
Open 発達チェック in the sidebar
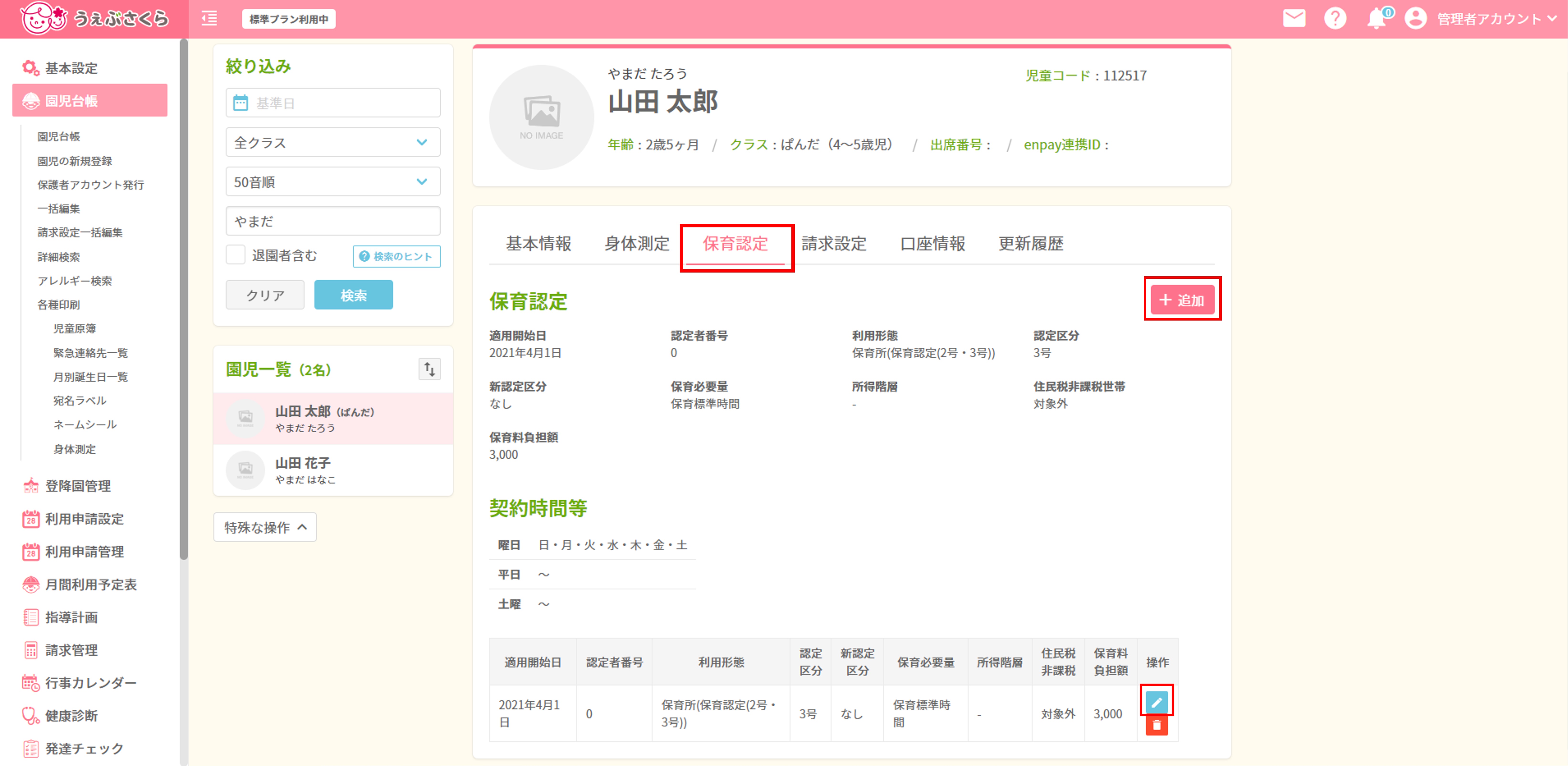coord(73,749)
